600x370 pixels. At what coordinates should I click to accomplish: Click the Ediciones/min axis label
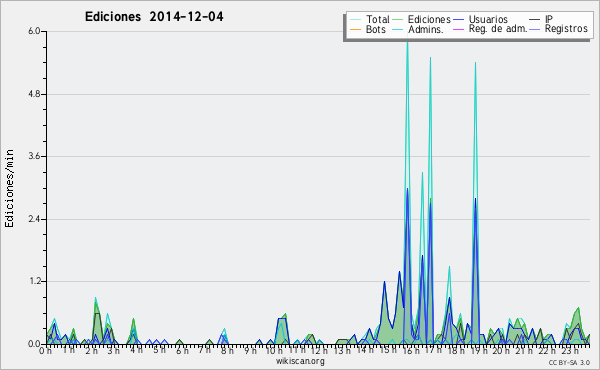(9, 188)
